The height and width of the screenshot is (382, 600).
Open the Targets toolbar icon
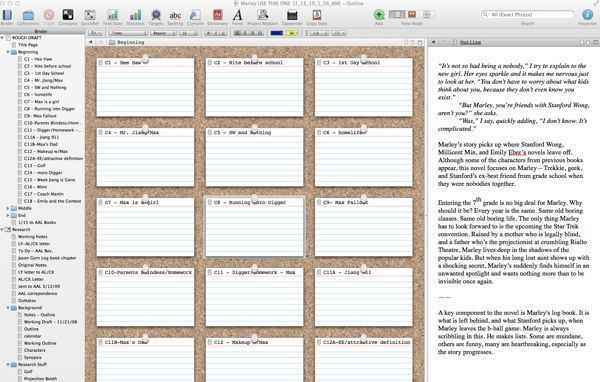tap(156, 15)
